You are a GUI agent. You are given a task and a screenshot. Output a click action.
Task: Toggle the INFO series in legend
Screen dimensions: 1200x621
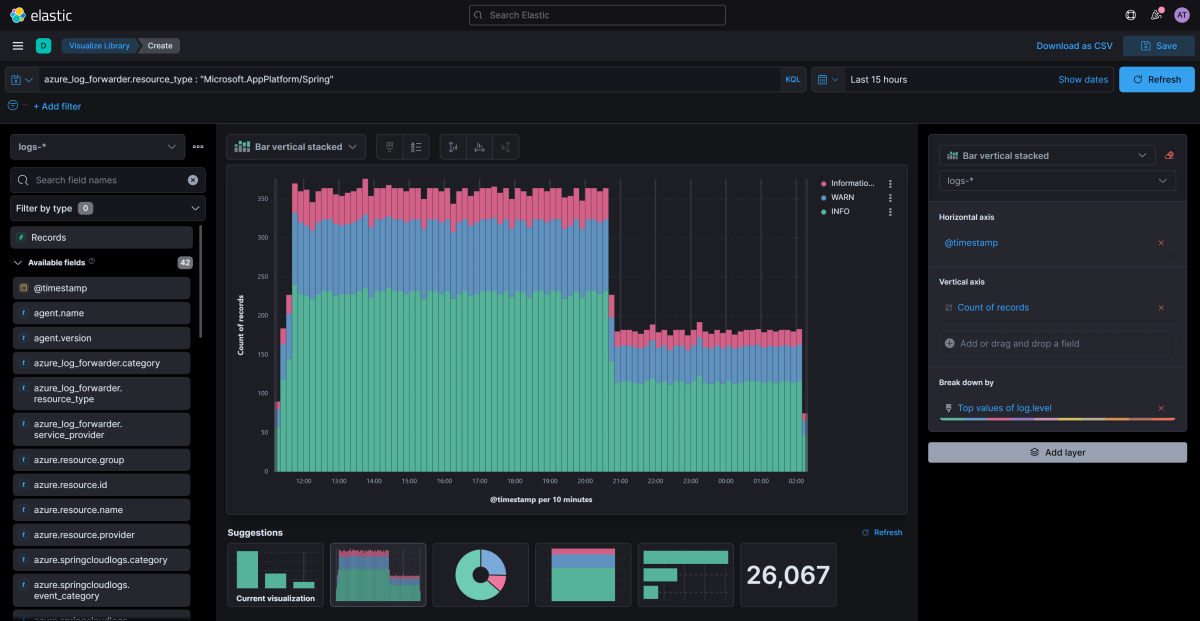click(840, 212)
